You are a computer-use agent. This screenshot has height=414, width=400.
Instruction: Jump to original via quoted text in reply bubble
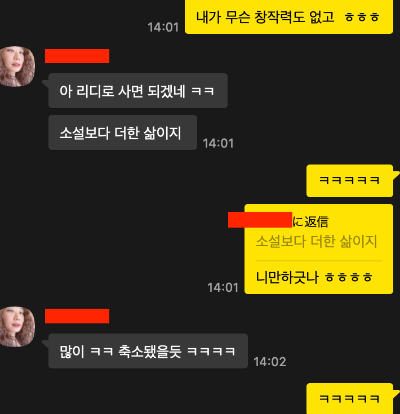pyautogui.click(x=316, y=241)
